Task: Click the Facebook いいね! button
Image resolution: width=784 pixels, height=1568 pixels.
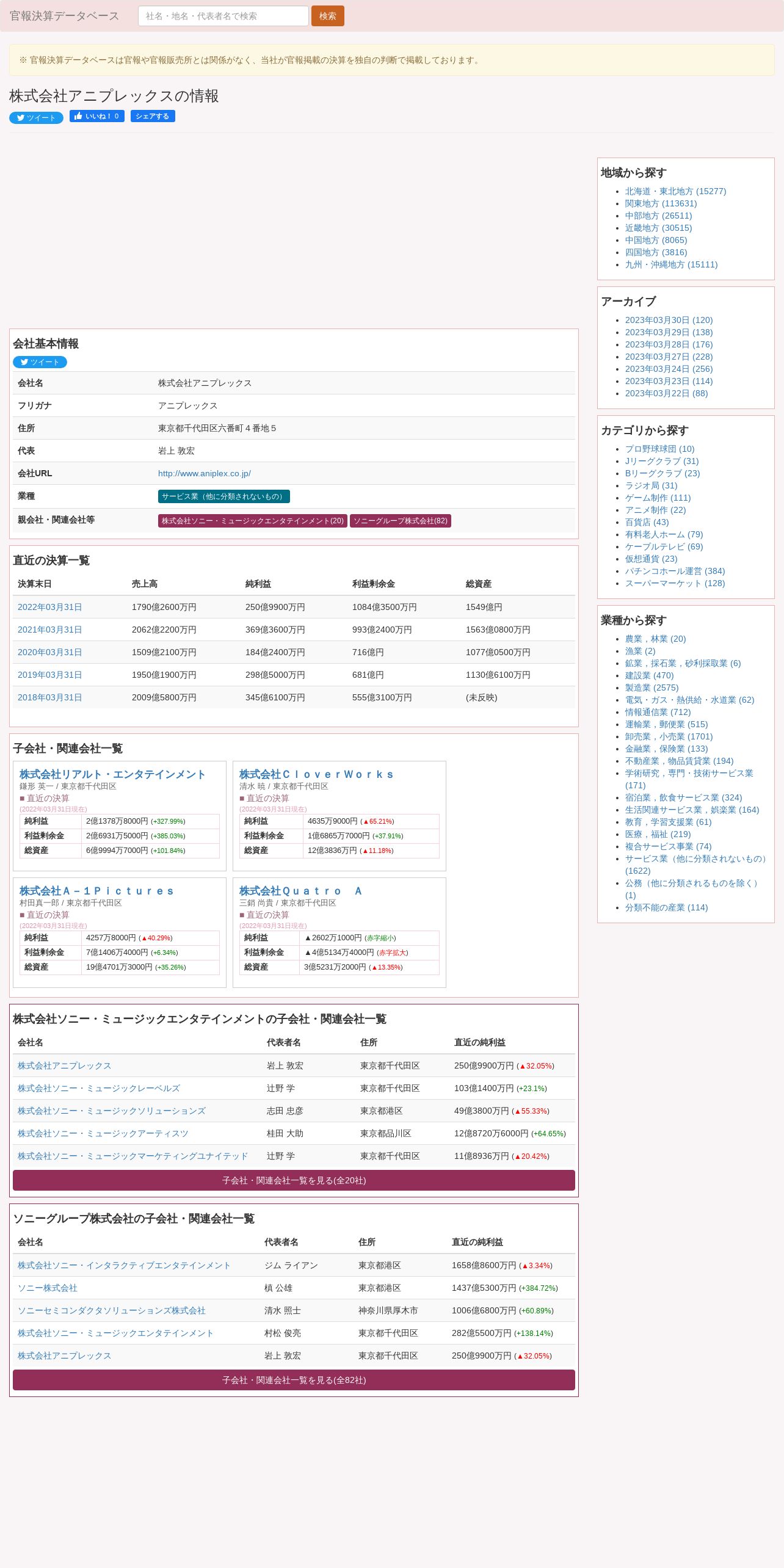Action: (x=97, y=116)
